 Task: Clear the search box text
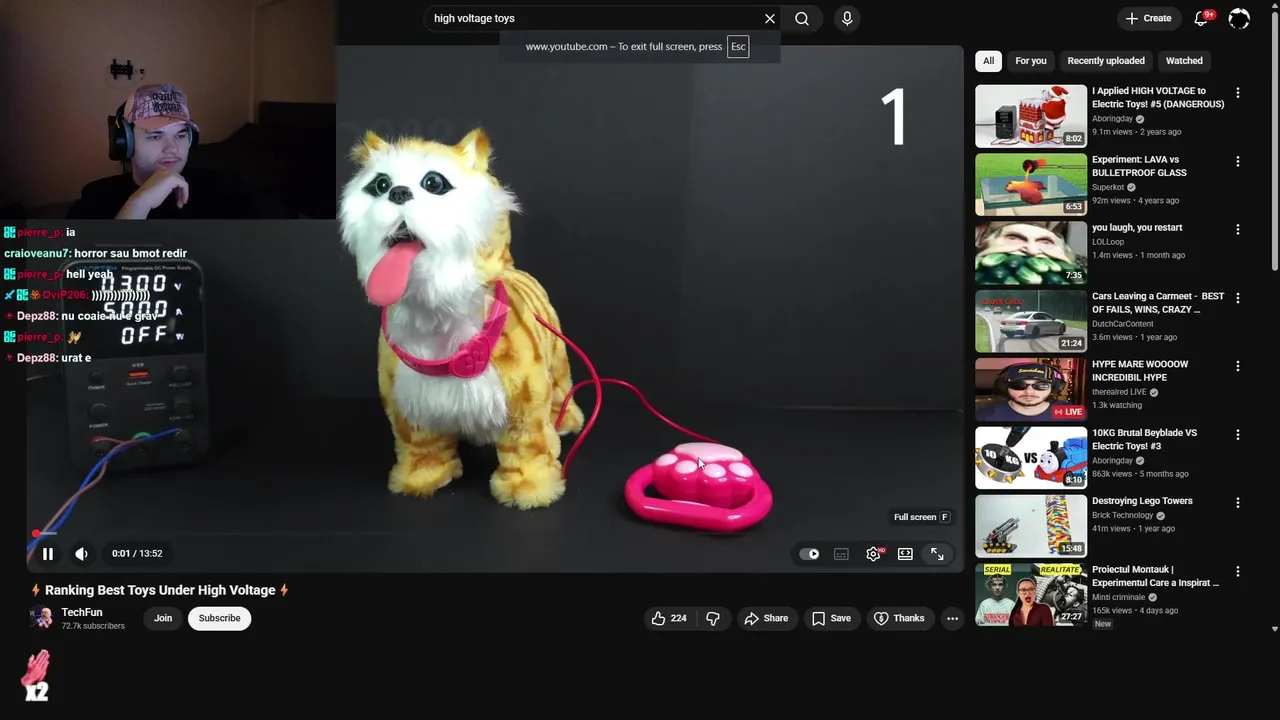[x=769, y=18]
